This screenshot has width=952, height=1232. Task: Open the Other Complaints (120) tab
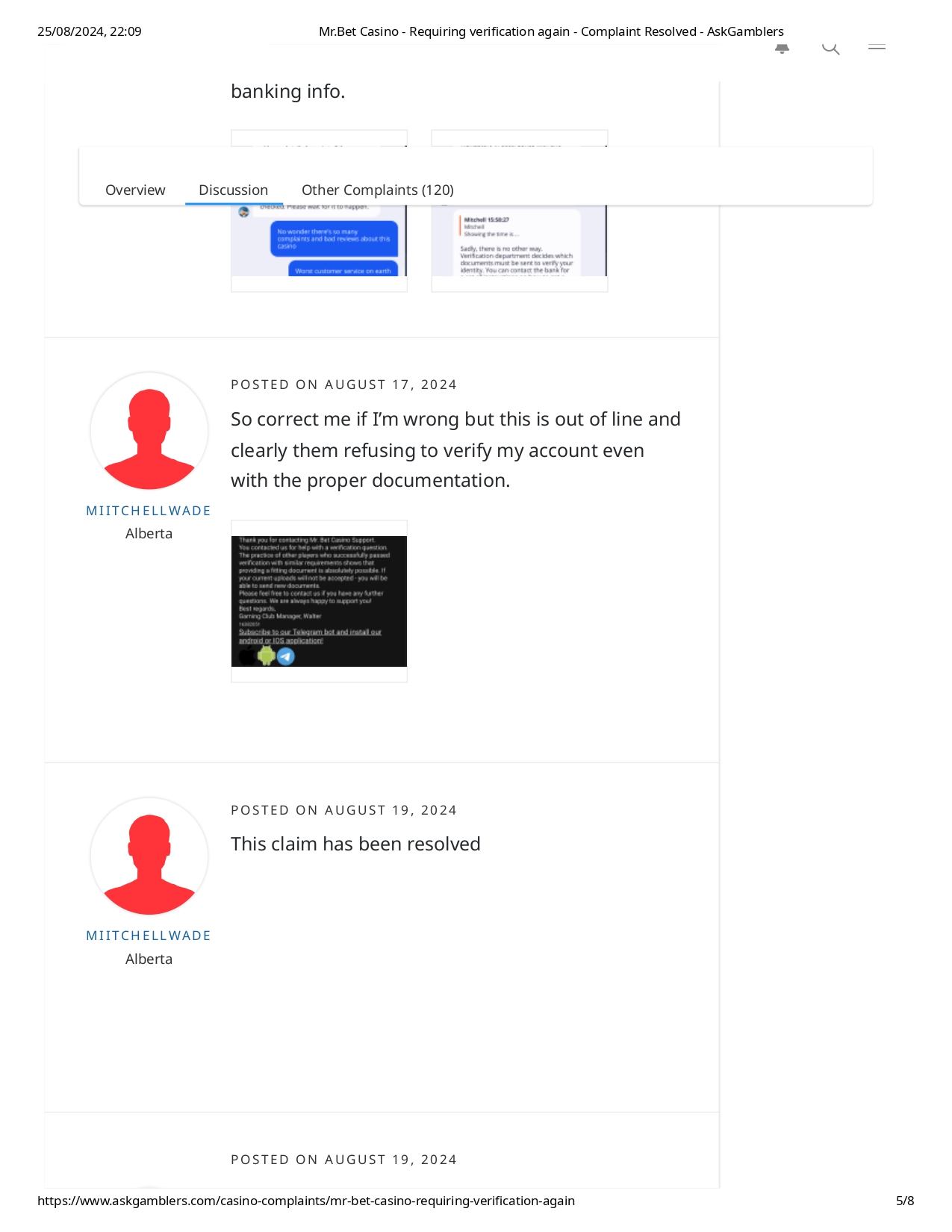377,190
